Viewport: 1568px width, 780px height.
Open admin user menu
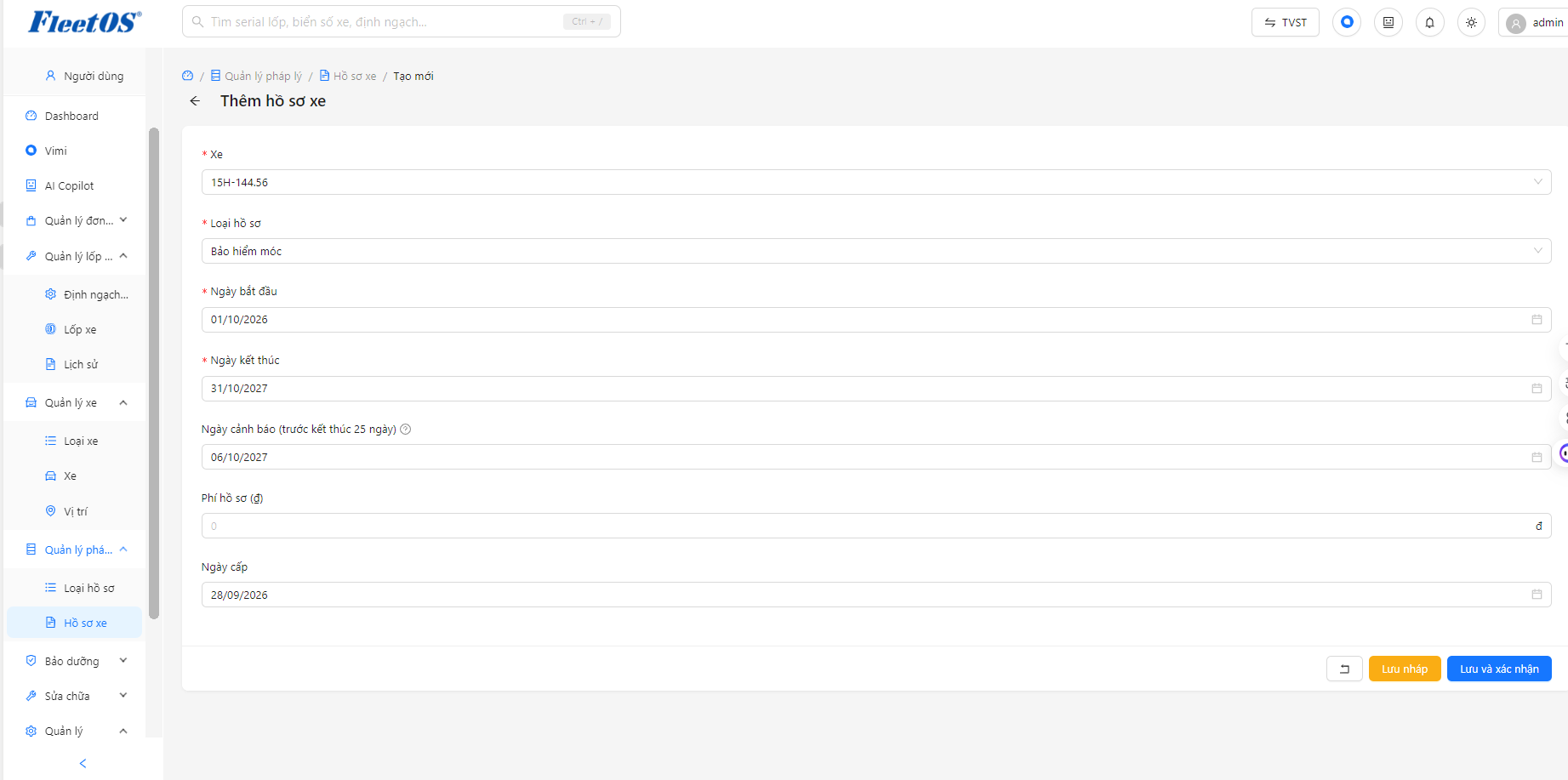(1534, 22)
